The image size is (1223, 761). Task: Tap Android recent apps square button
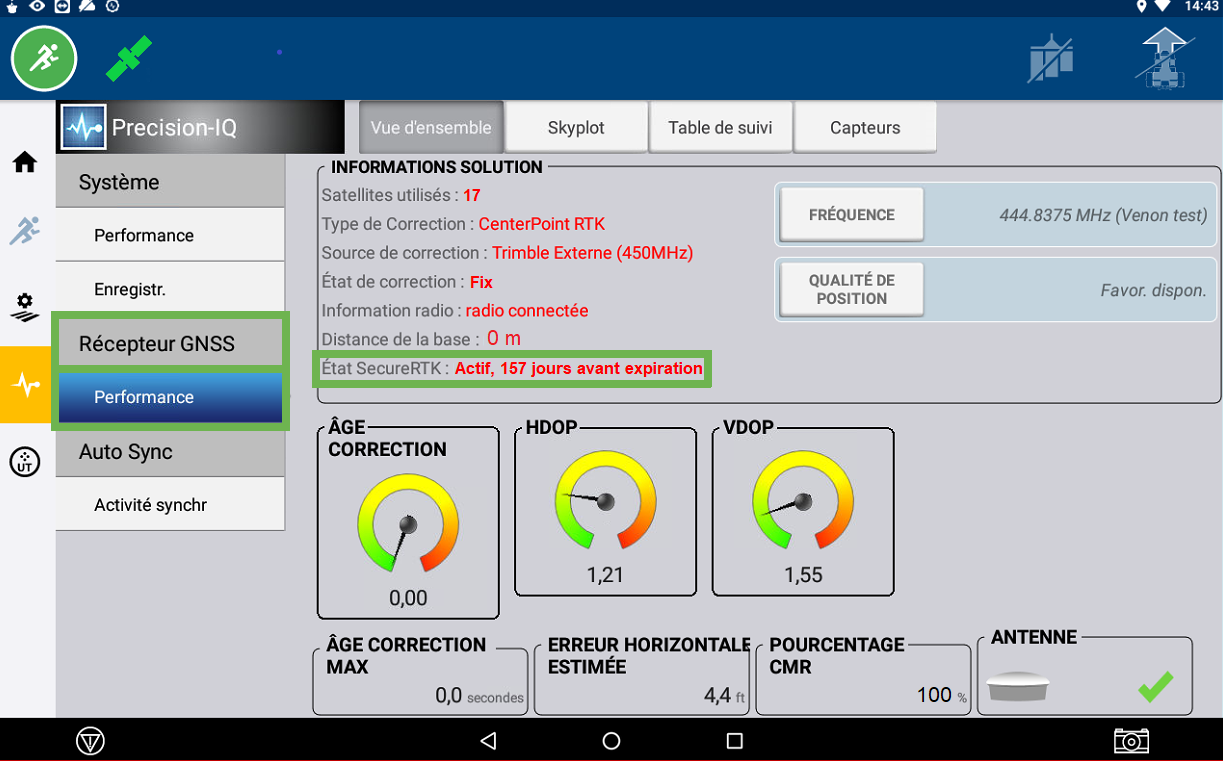[x=735, y=741]
